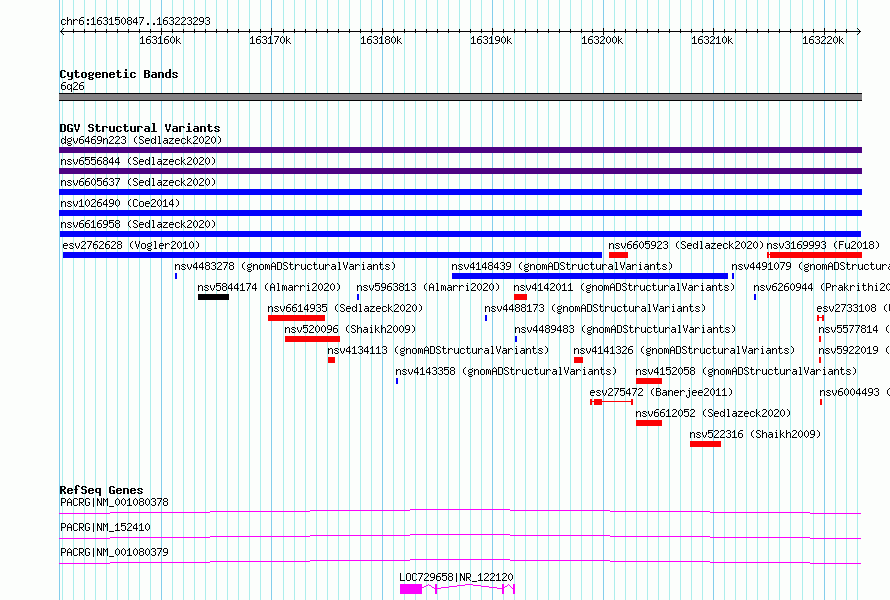Click the red bar under nsv522316 (Shaikh2009)

click(x=706, y=444)
